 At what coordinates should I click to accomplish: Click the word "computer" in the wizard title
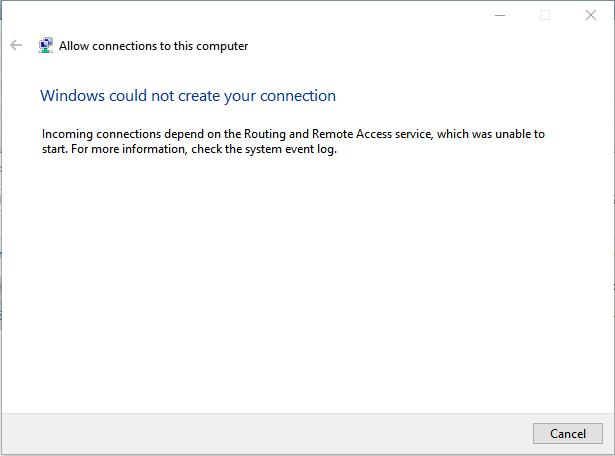tap(221, 46)
